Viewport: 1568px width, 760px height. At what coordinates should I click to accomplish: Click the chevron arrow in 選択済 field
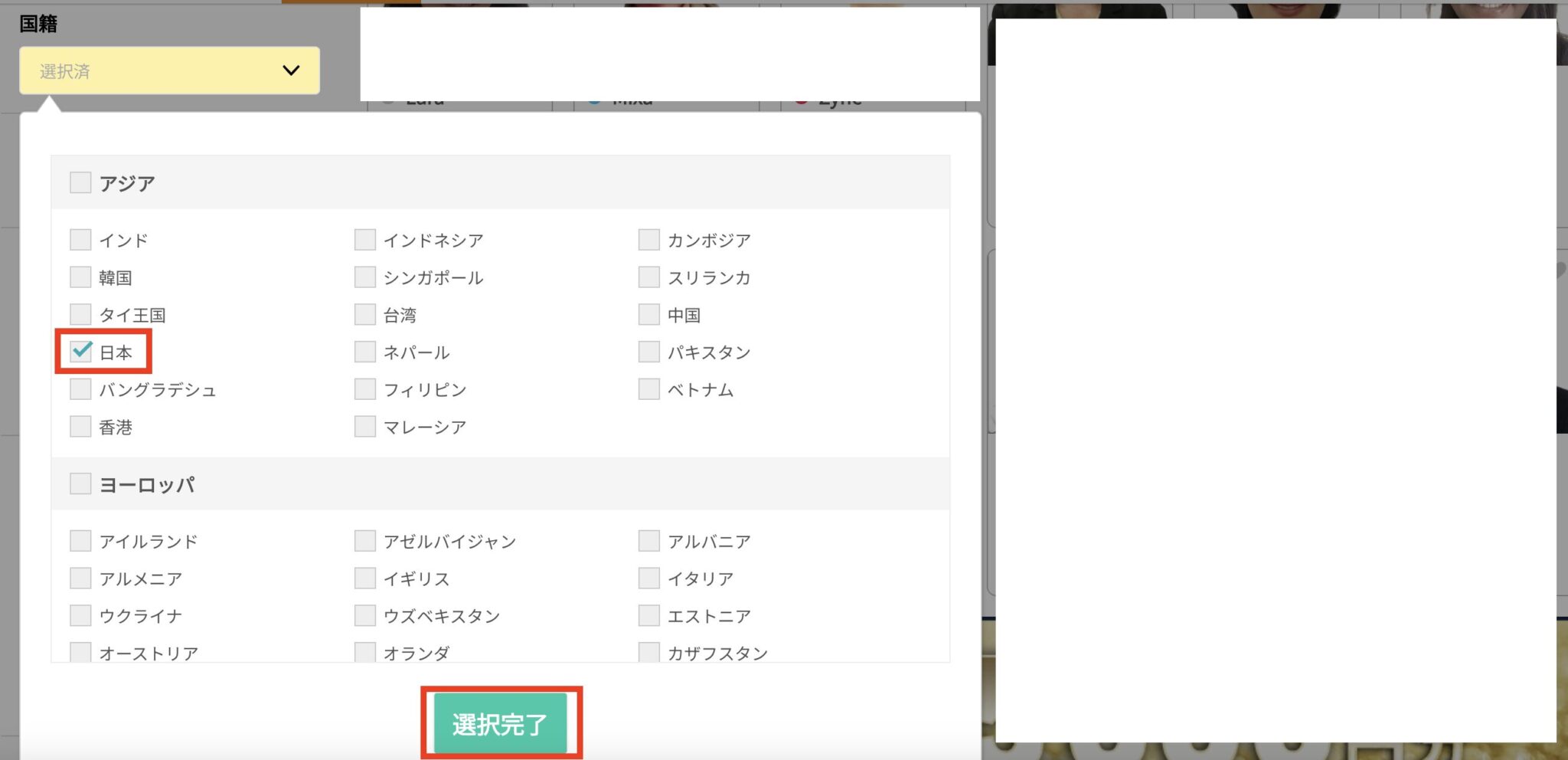pos(291,70)
